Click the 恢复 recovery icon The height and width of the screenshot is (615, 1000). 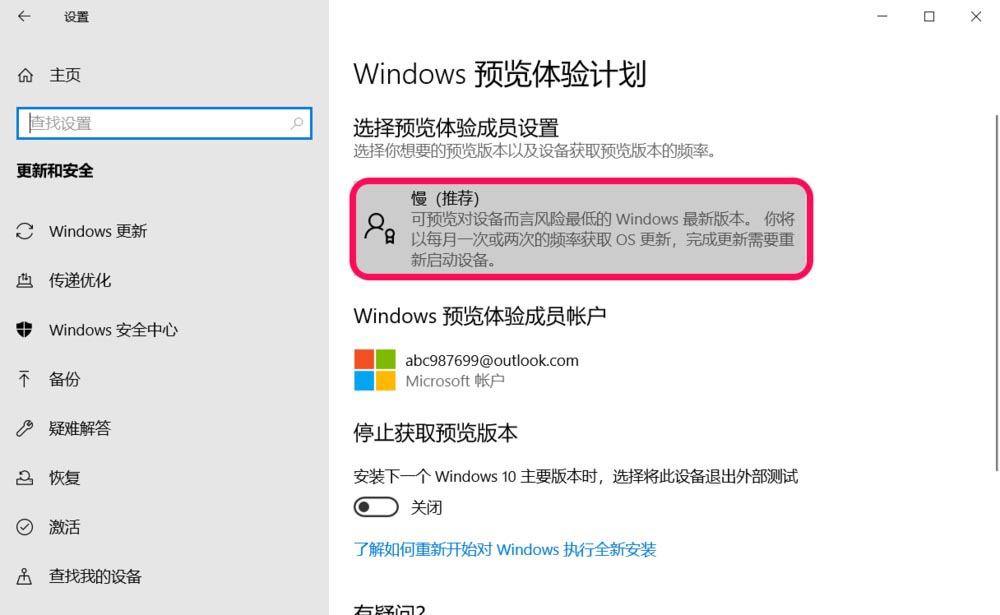25,477
